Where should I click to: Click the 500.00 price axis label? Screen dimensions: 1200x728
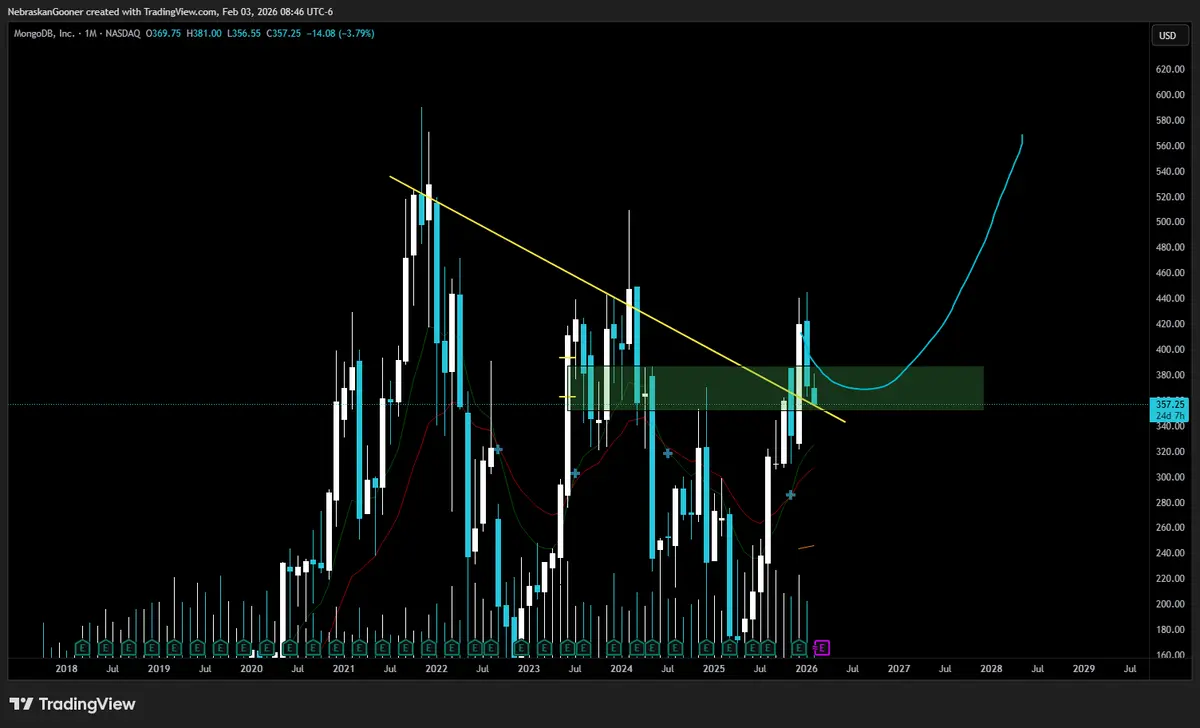[x=1170, y=222]
